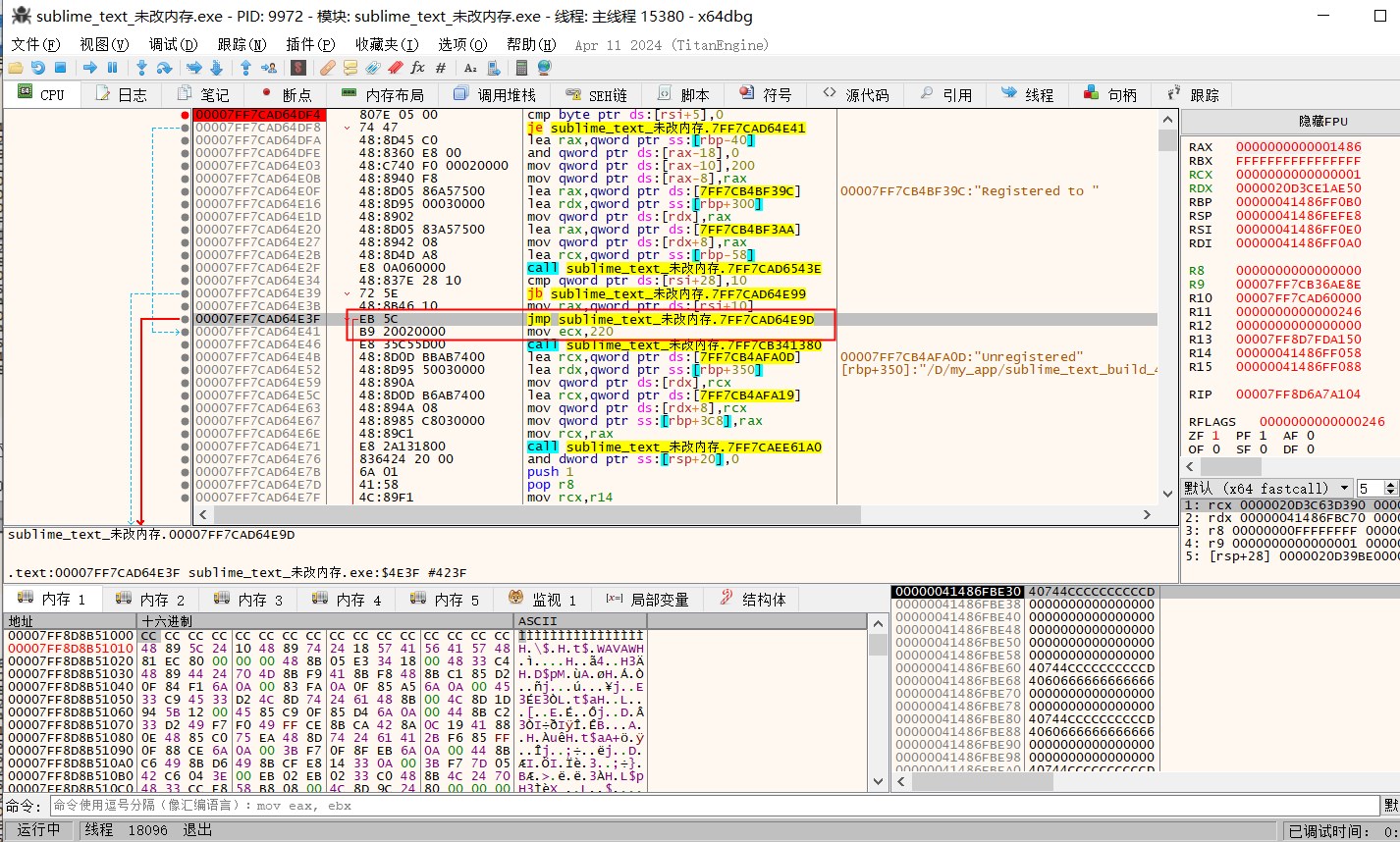Open the 文件(F) menu
The height and width of the screenshot is (842, 1400).
(x=35, y=45)
